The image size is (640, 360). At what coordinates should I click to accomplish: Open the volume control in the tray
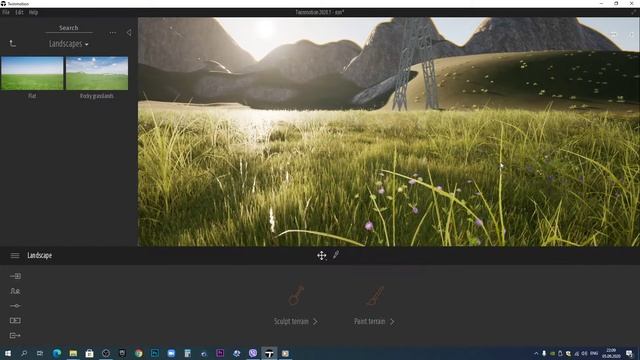click(x=584, y=353)
